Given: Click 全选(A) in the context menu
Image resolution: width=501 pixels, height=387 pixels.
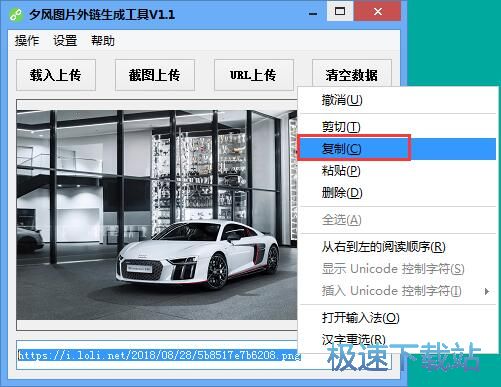Looking at the screenshot, I should point(397,220).
